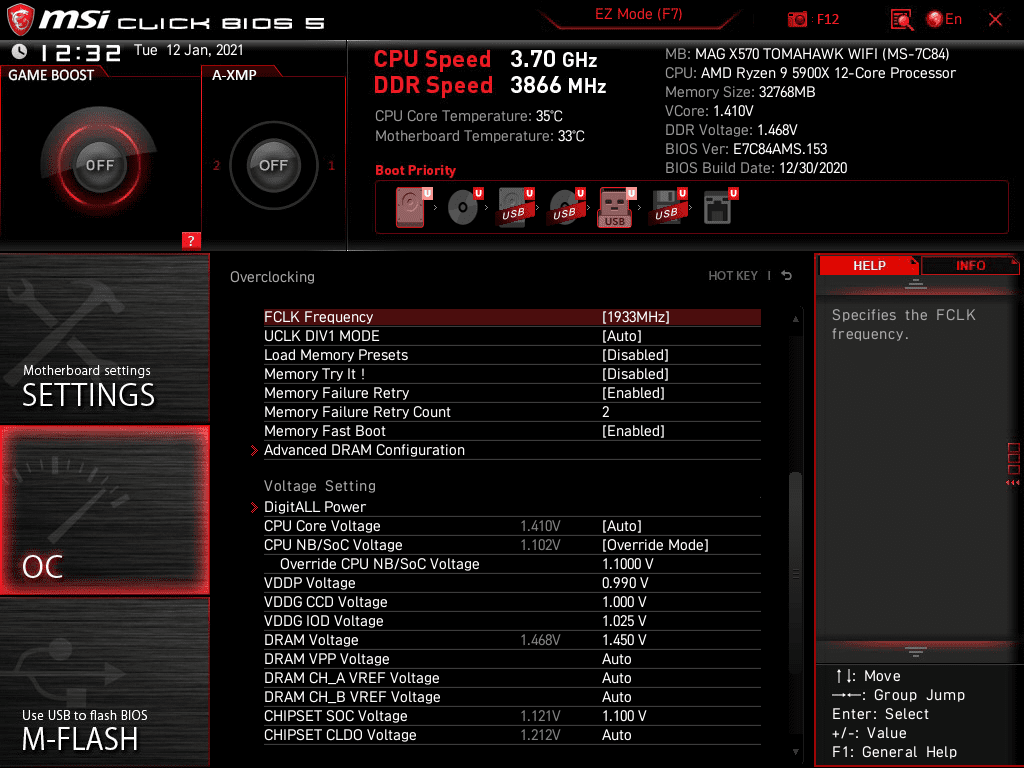Open the OC overclocking section
The width and height of the screenshot is (1024, 768).
(104, 510)
